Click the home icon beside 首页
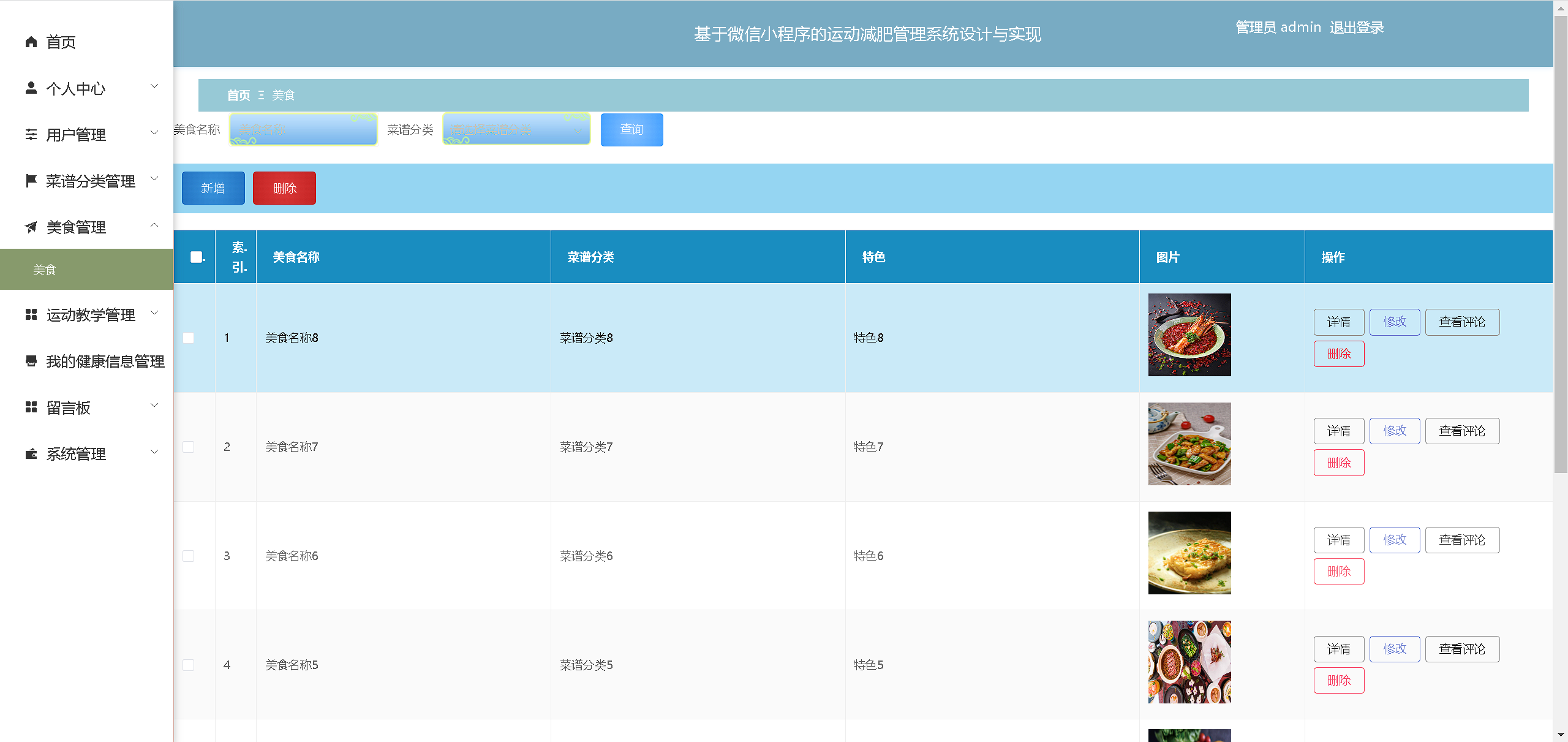The image size is (1568, 742). coord(31,42)
